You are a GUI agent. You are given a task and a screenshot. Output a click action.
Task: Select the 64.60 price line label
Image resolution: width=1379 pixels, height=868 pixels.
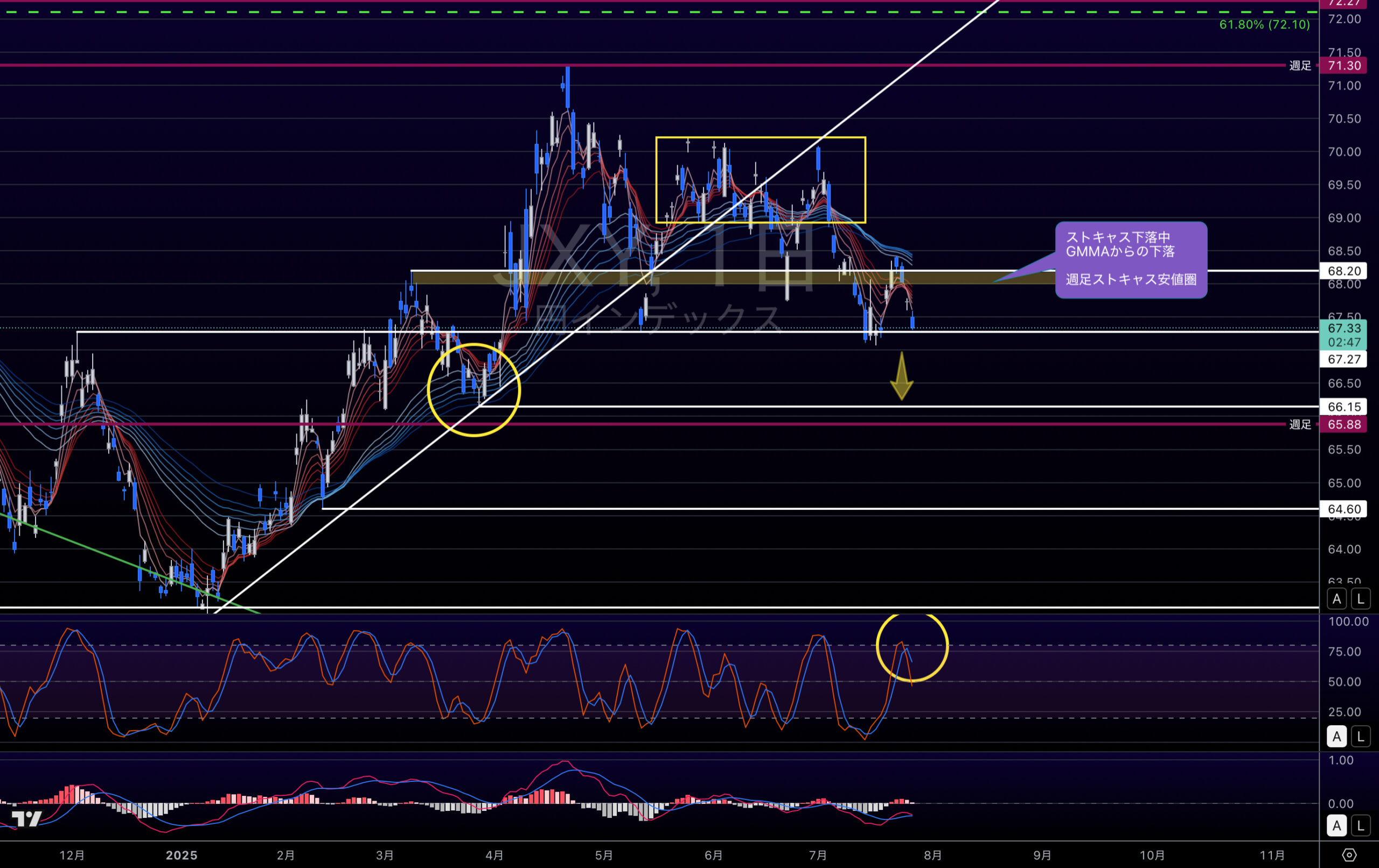coord(1343,509)
